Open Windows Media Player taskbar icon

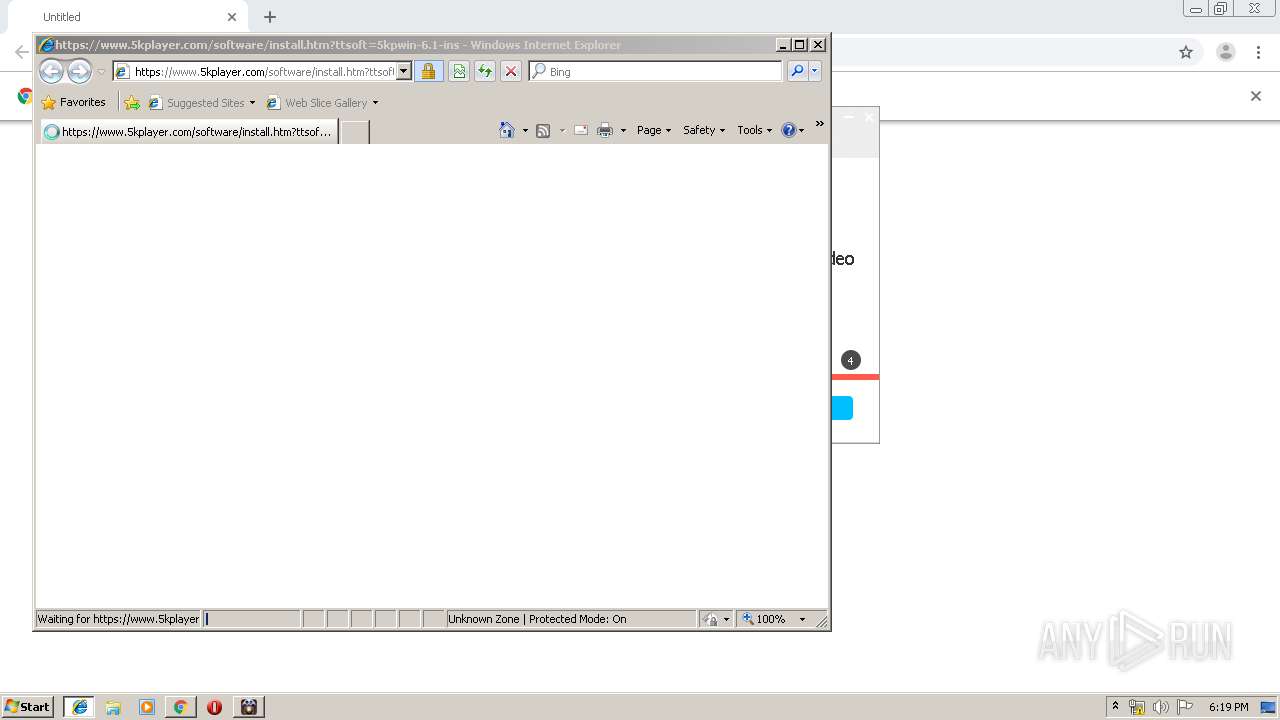coord(147,707)
